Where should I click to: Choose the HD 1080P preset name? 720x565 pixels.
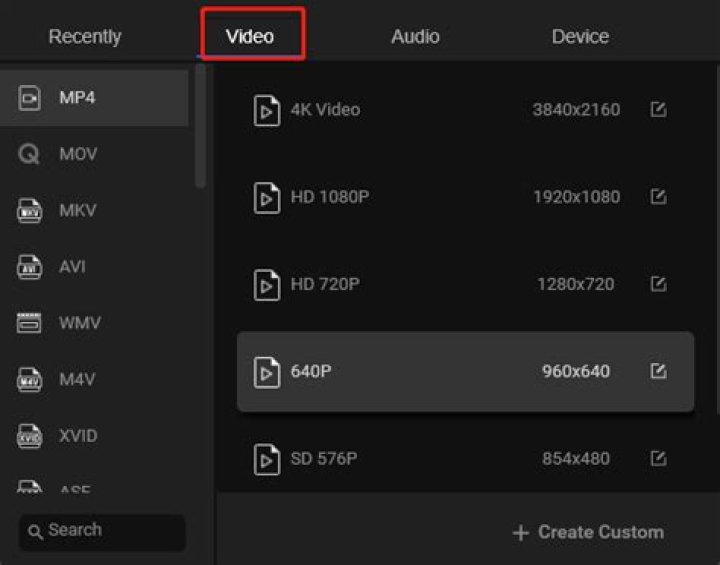coord(330,197)
